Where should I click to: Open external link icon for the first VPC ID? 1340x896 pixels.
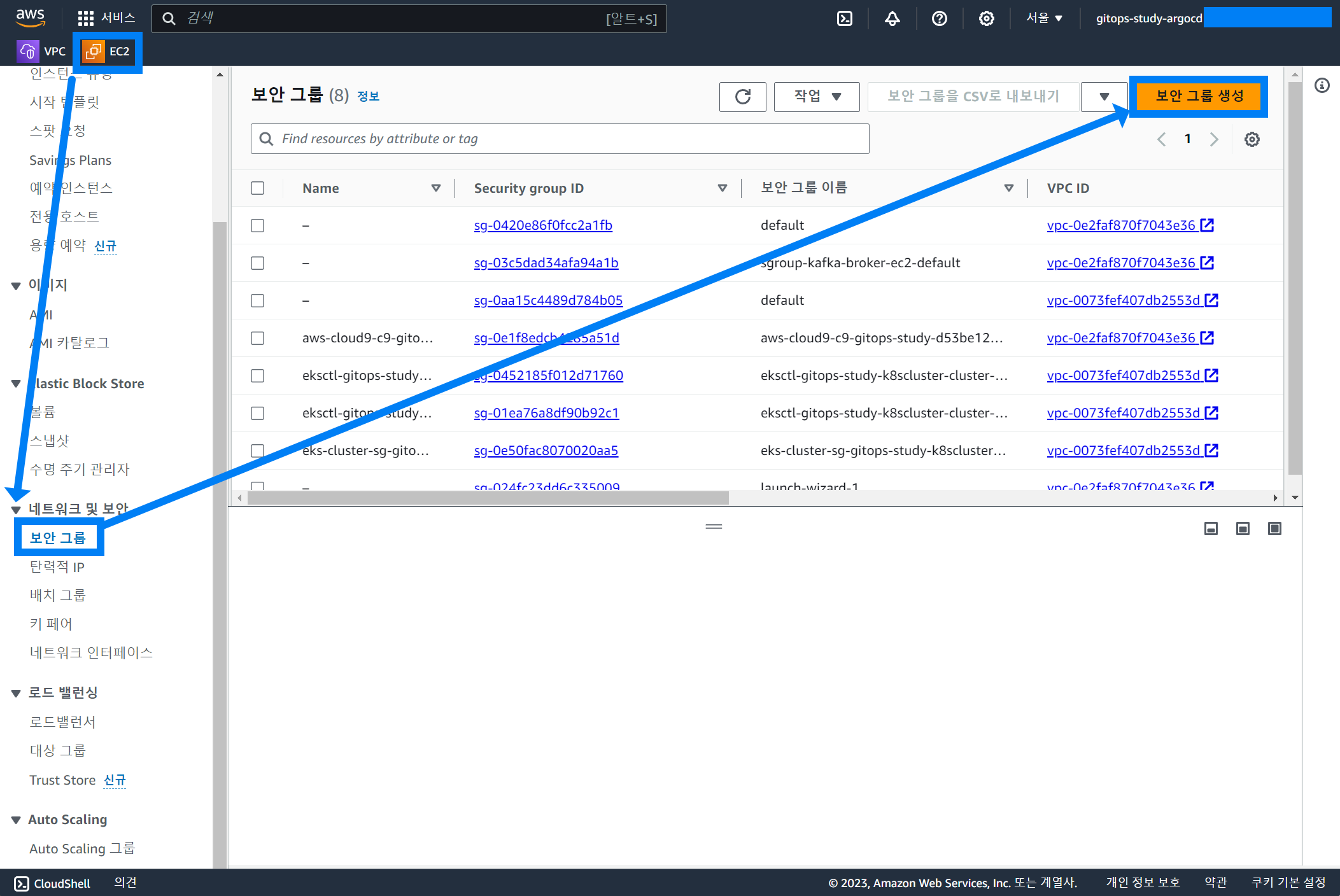point(1207,225)
